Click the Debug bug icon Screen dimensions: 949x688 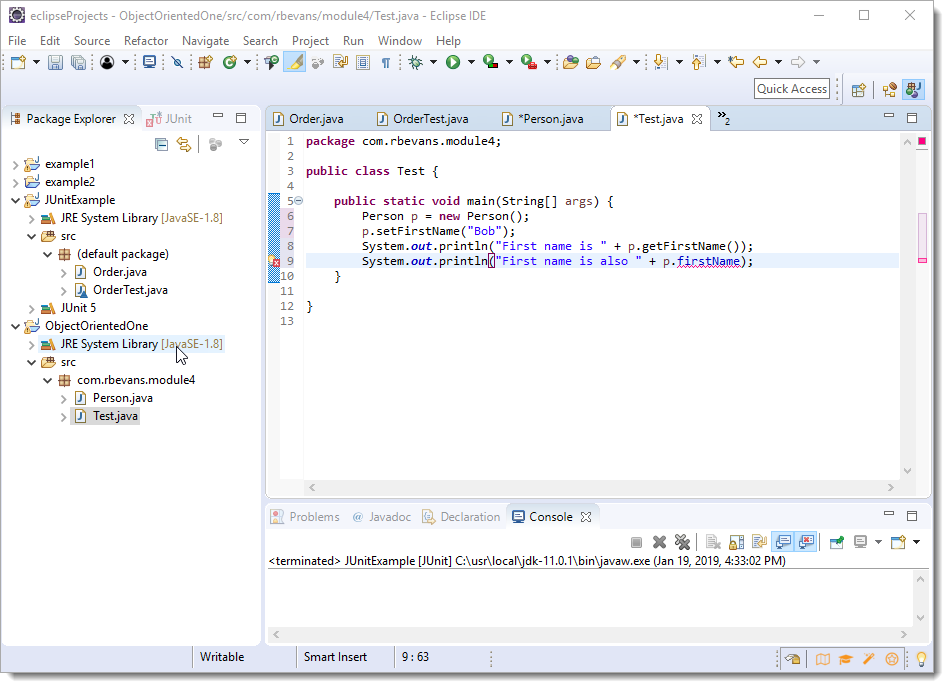(416, 62)
